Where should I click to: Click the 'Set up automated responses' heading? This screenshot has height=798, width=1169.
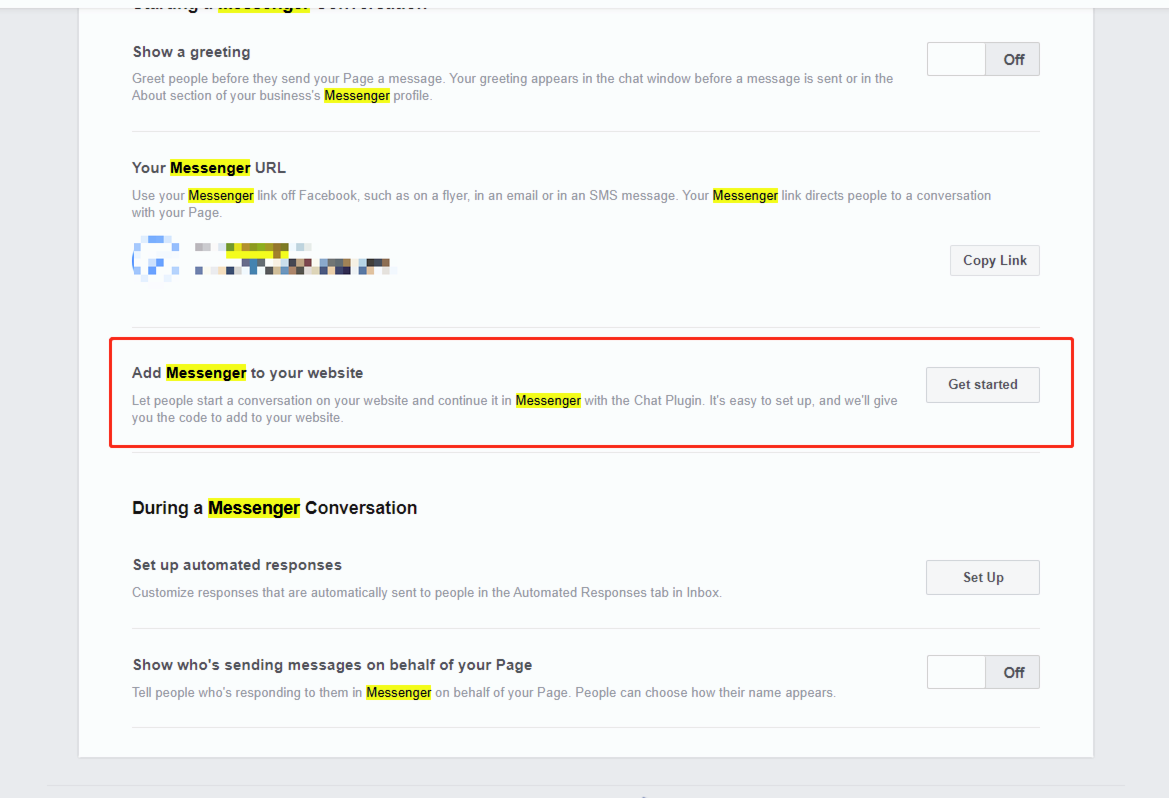(x=237, y=565)
